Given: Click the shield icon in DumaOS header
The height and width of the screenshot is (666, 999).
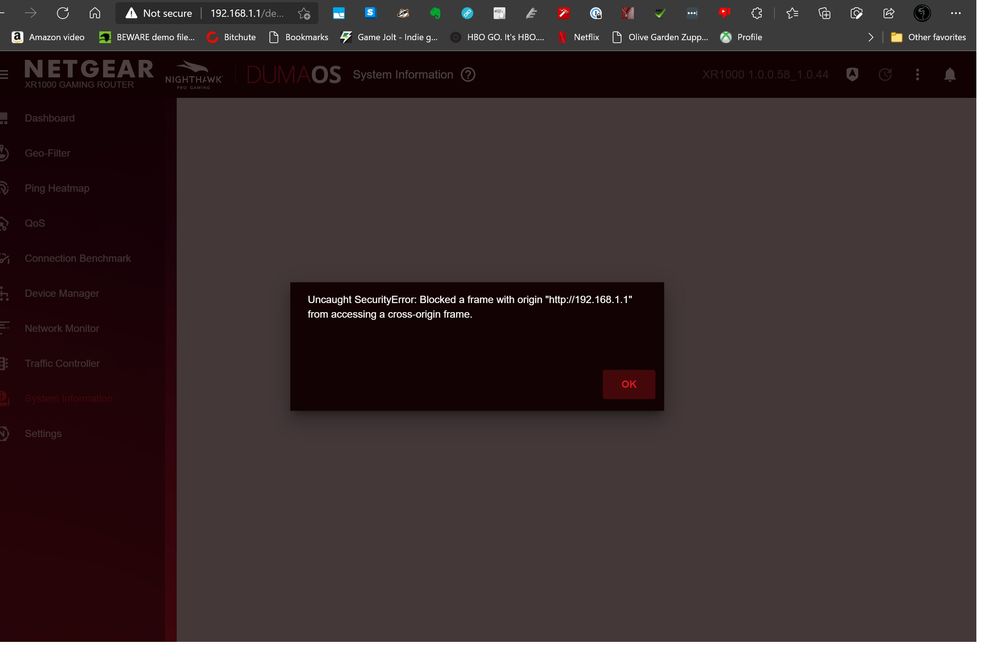Looking at the screenshot, I should (x=852, y=75).
